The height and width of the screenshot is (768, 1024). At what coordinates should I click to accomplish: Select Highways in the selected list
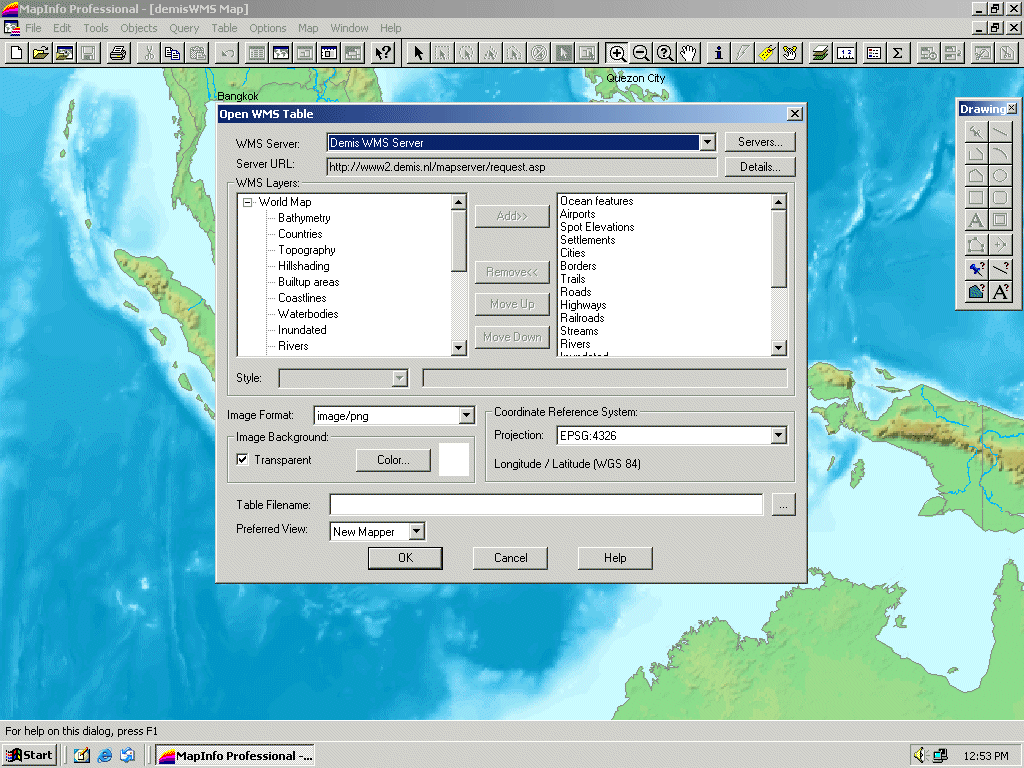click(x=583, y=305)
